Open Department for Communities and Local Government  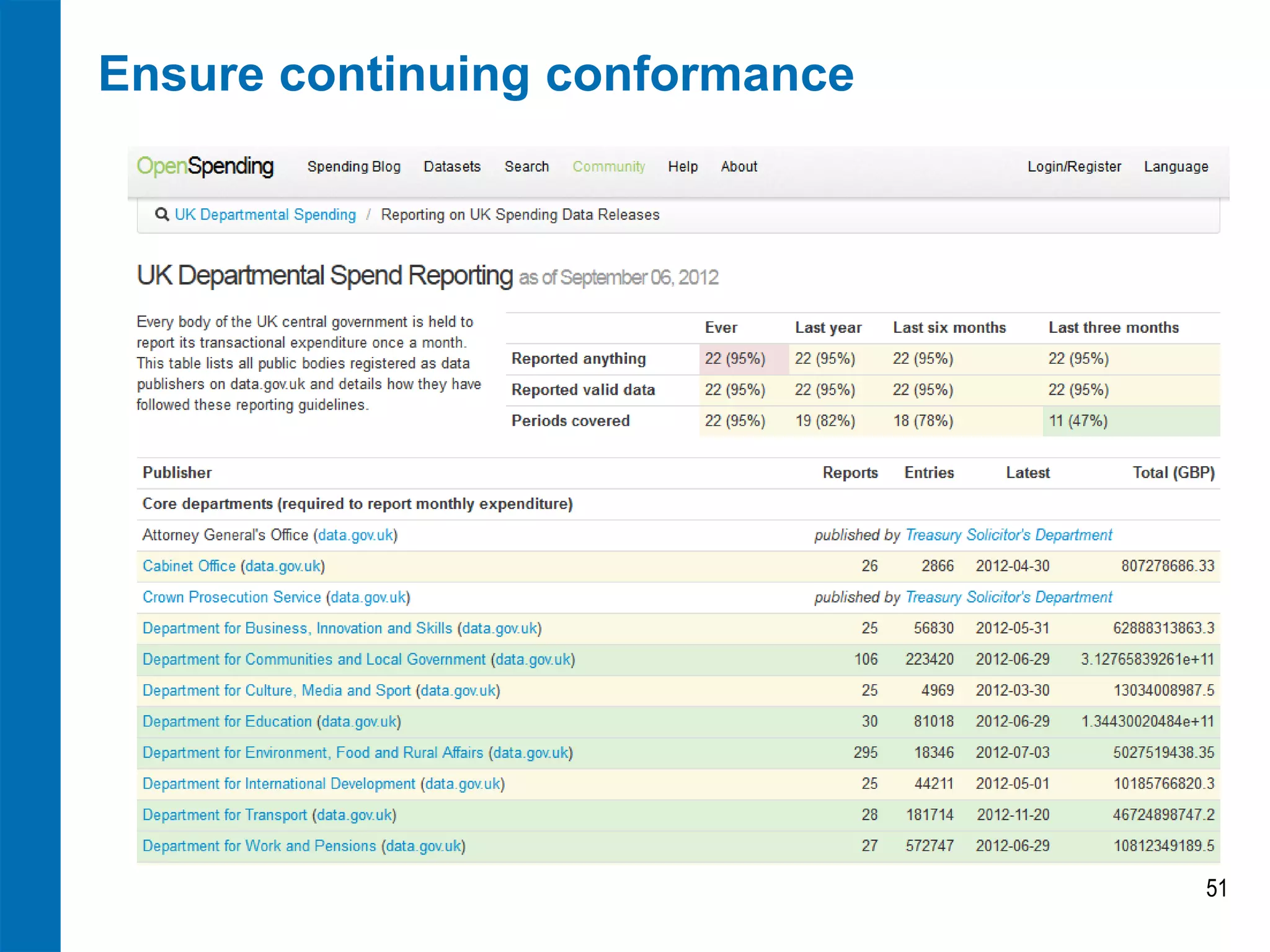pos(314,659)
